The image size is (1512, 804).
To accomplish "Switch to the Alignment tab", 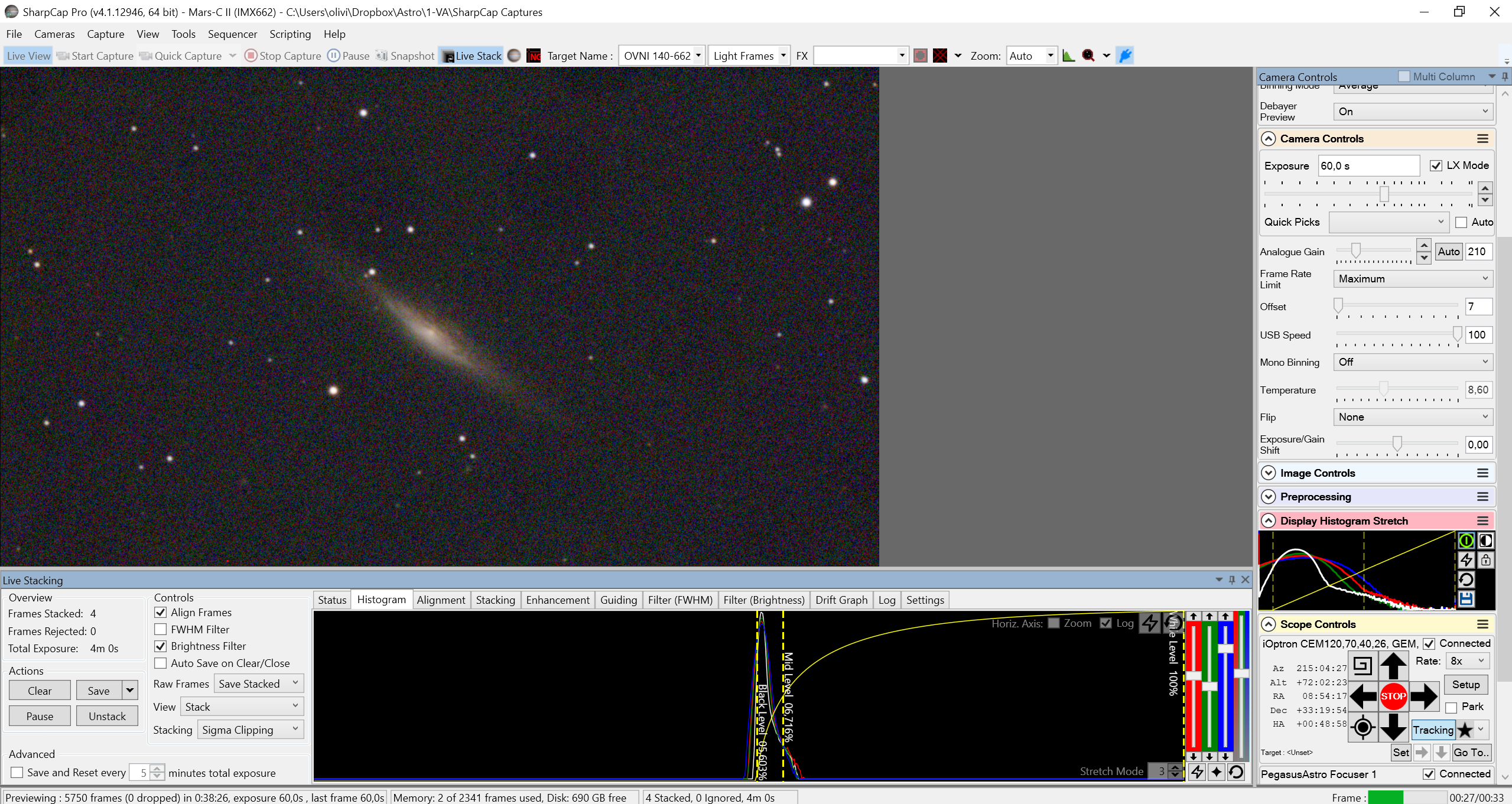I will (x=441, y=600).
